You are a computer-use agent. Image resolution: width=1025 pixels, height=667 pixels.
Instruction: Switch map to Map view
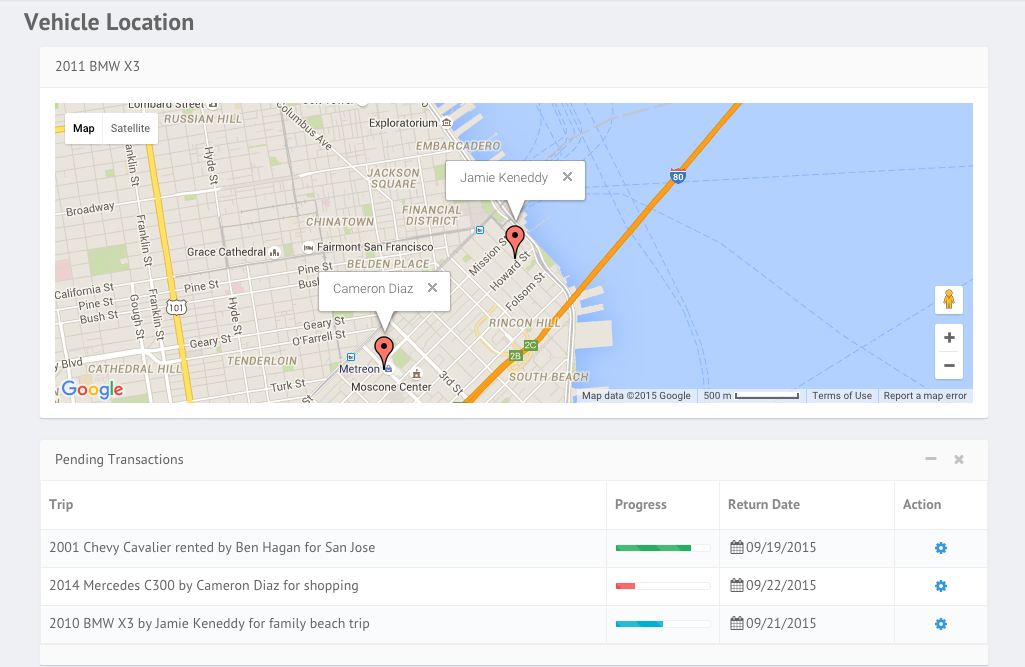click(x=84, y=128)
